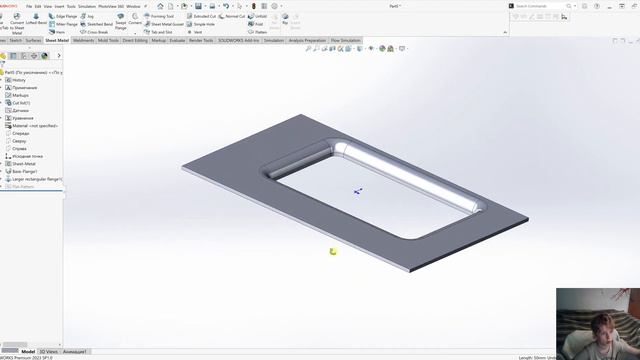Select the Vent tool
The height and width of the screenshot is (360, 640).
click(x=195, y=32)
